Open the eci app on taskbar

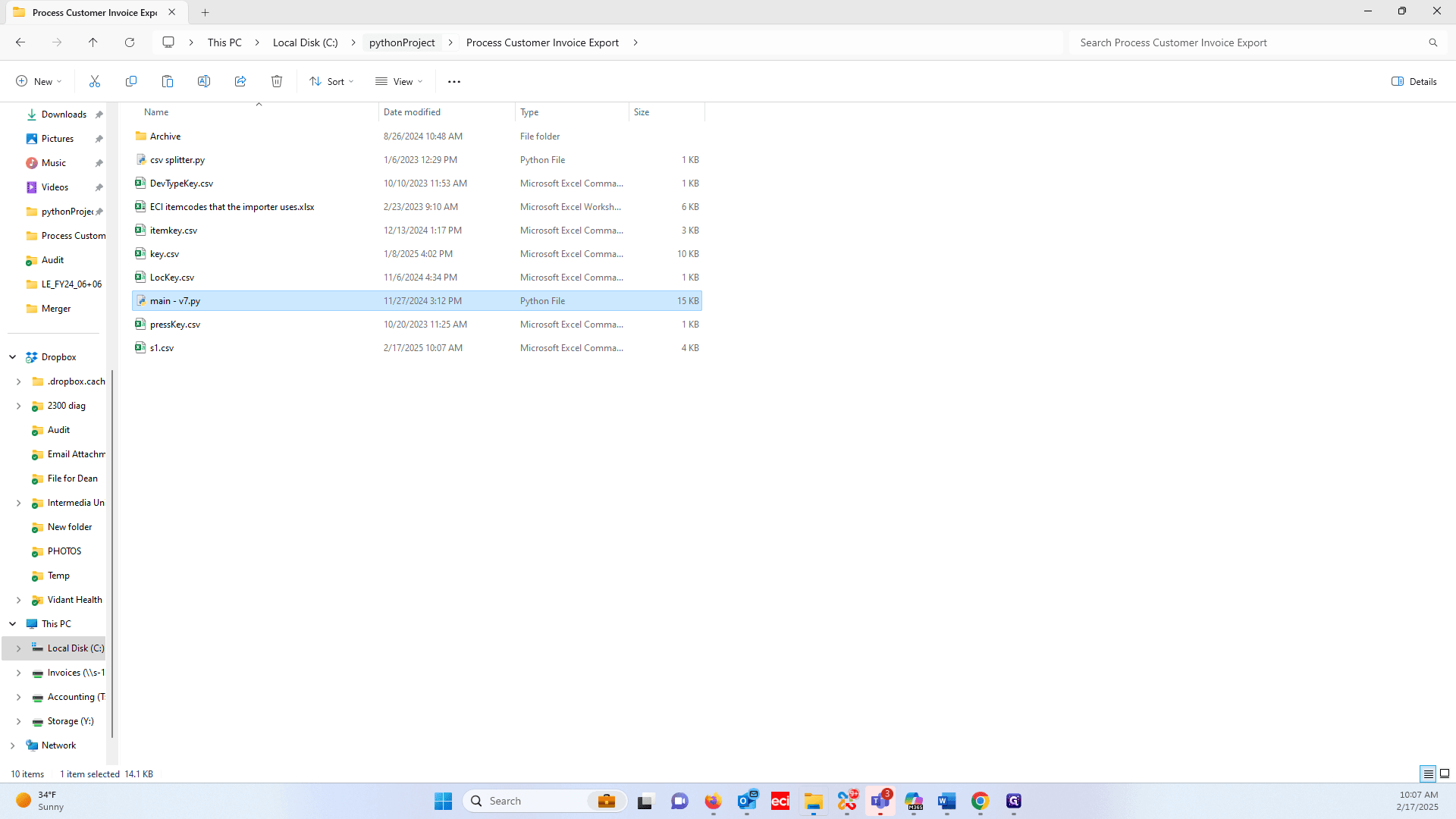point(780,801)
